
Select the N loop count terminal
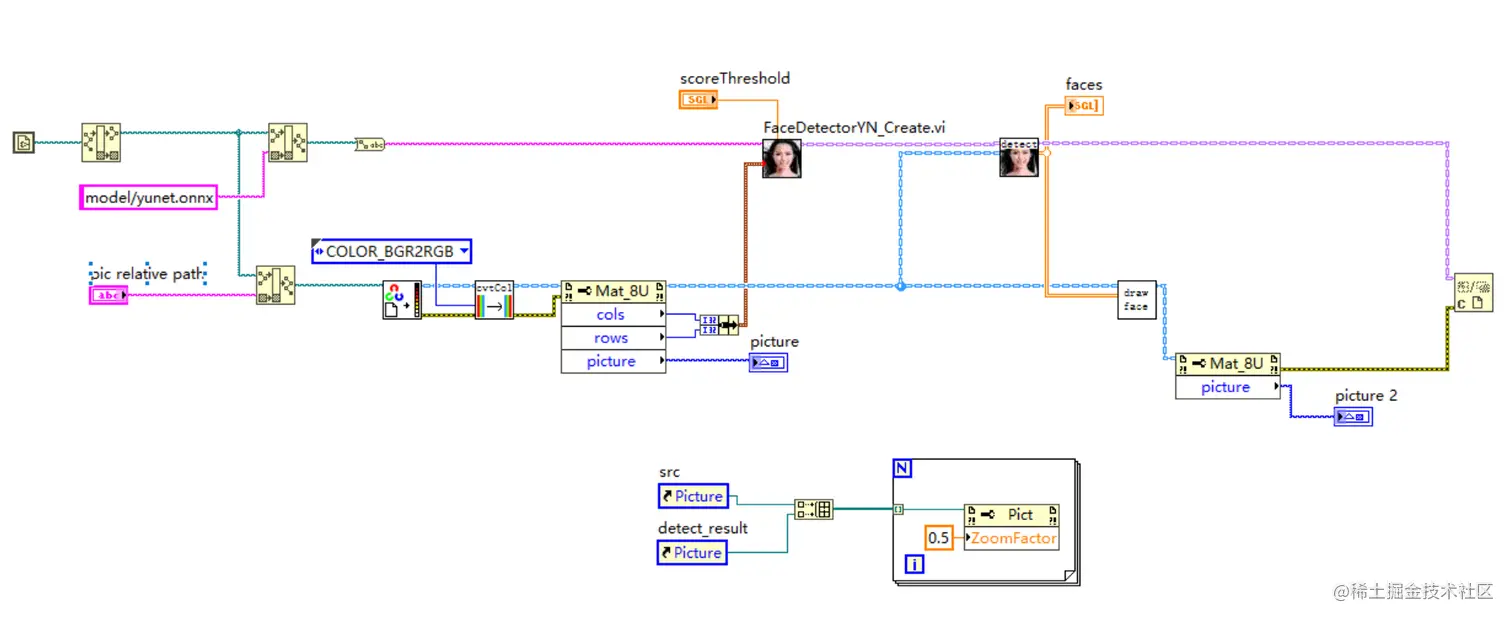[901, 467]
